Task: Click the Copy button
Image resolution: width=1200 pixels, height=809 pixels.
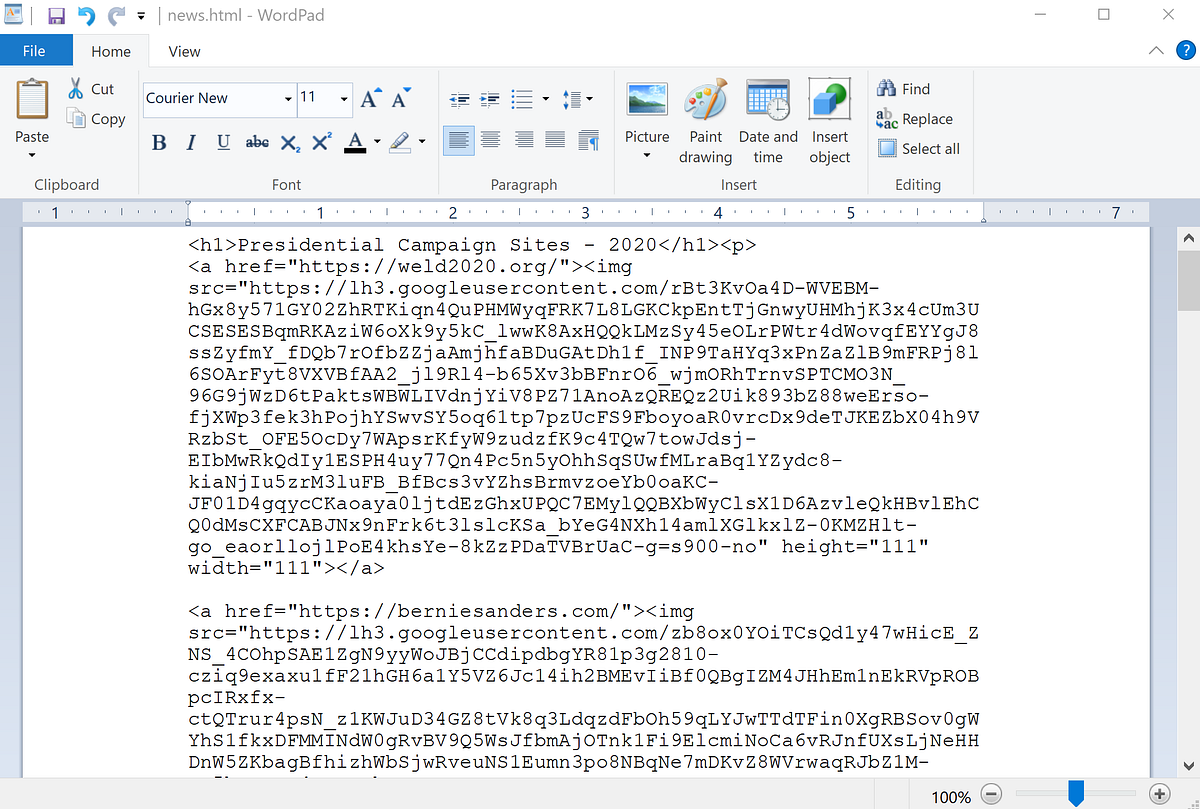Action: [96, 118]
